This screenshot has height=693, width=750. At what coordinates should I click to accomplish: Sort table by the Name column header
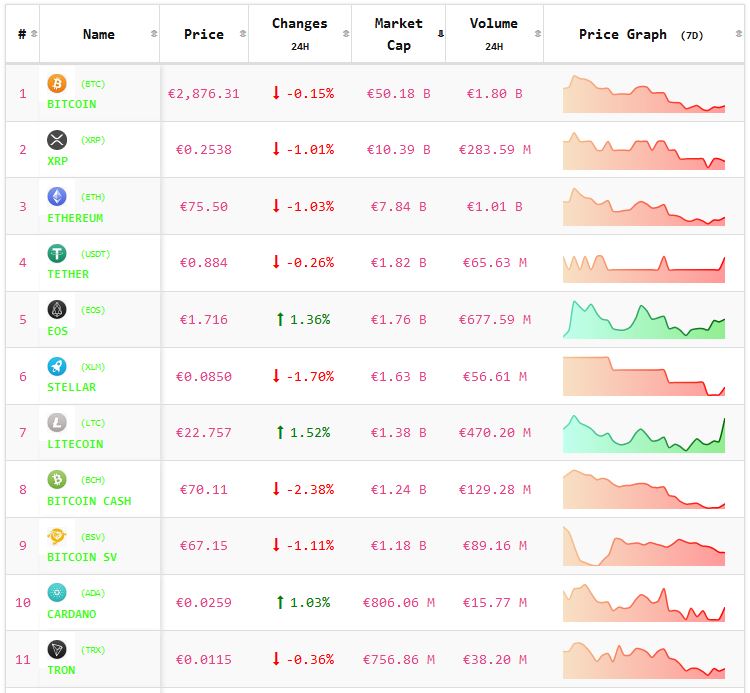(99, 34)
